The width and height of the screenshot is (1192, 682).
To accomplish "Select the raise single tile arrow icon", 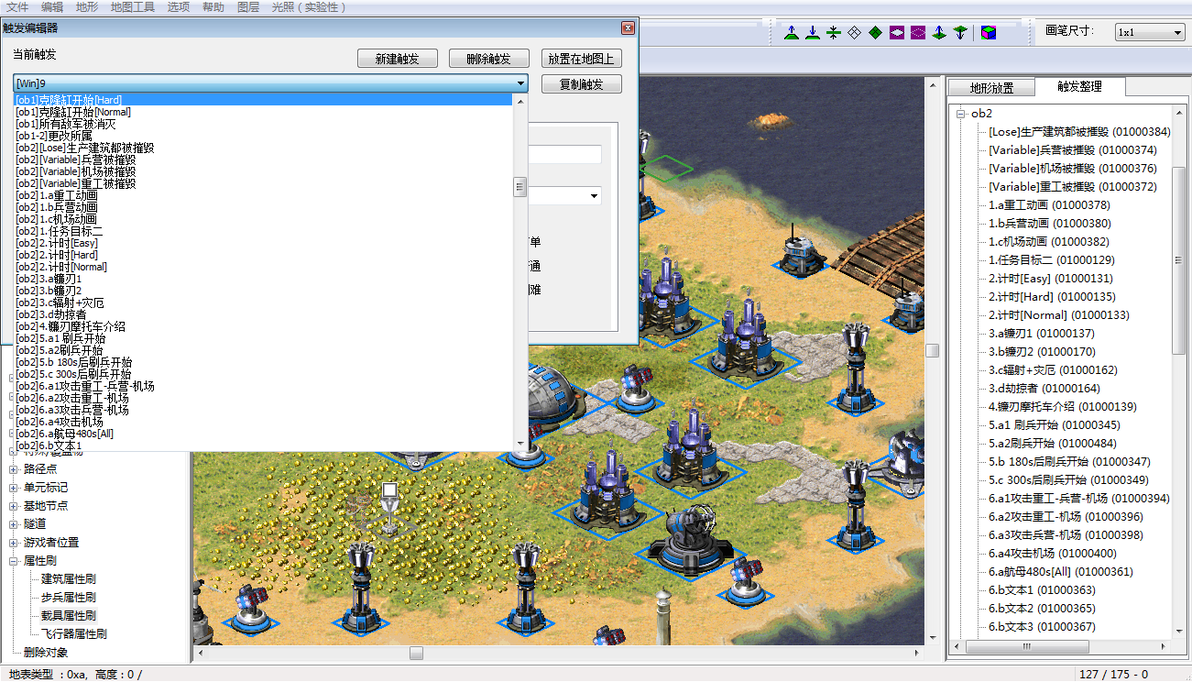I will pos(940,33).
